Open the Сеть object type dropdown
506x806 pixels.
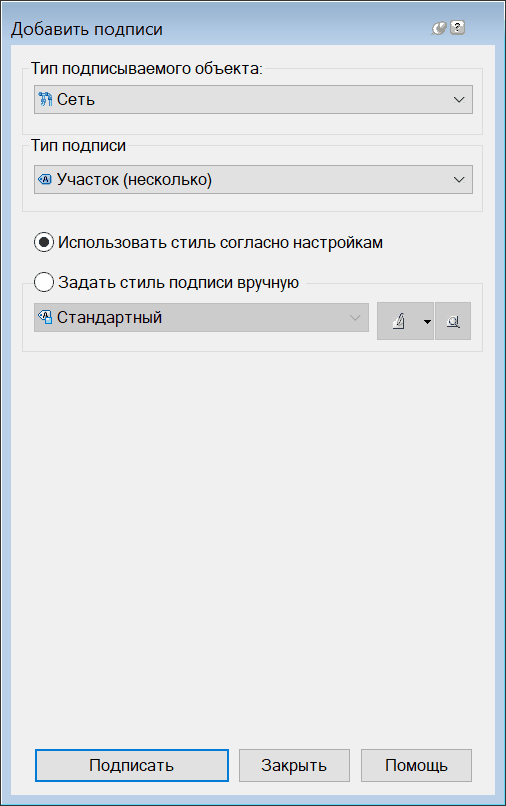[x=253, y=99]
